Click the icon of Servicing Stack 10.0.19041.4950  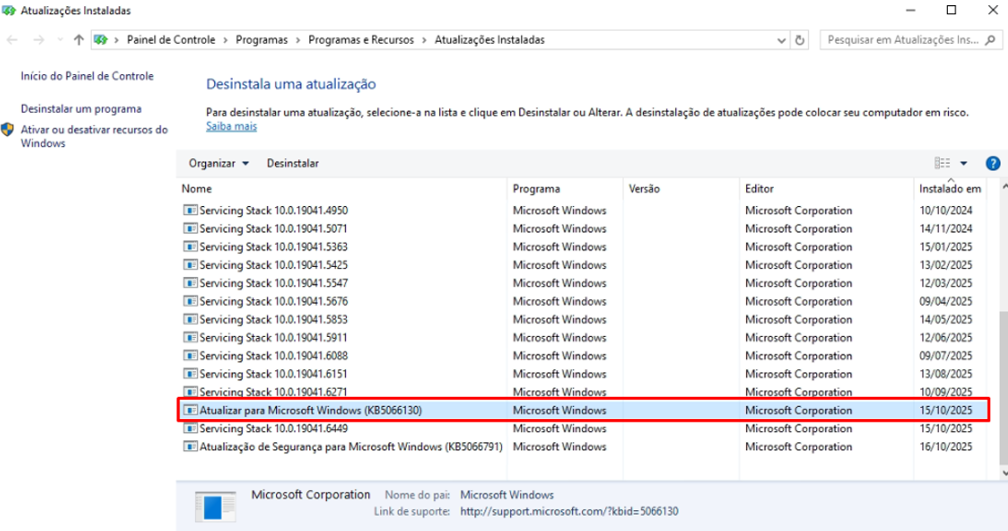190,211
